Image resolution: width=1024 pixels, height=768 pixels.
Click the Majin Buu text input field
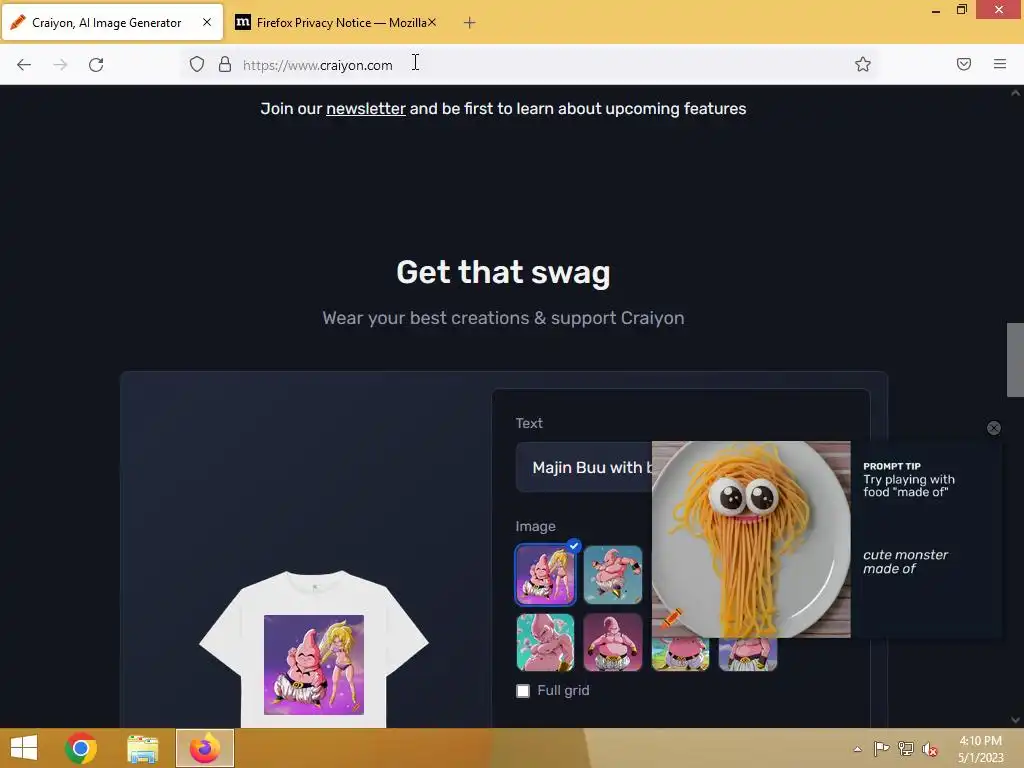584,468
